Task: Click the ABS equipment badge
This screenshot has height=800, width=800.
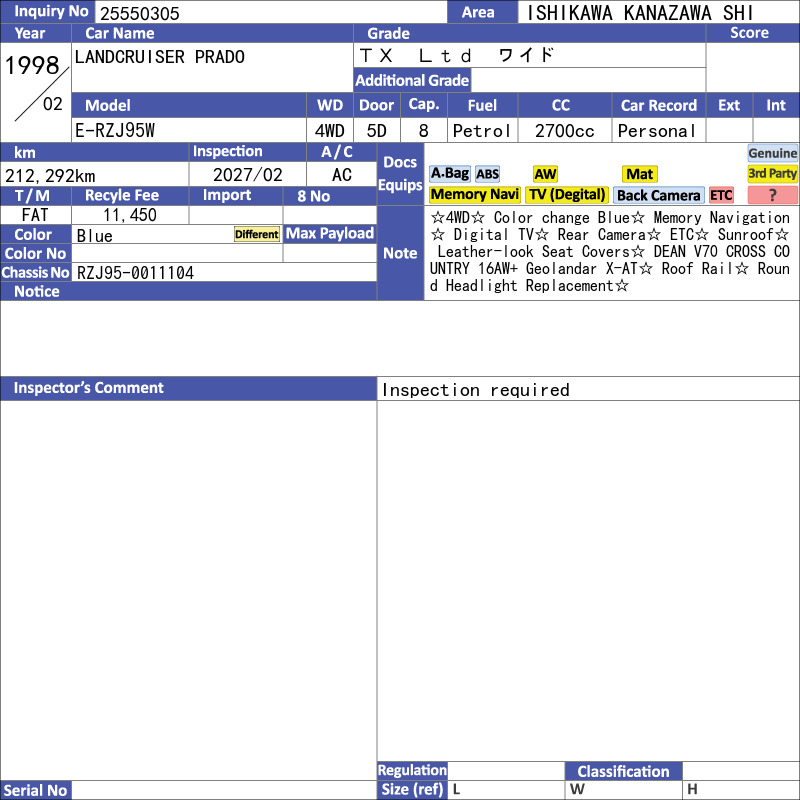Action: [x=487, y=174]
